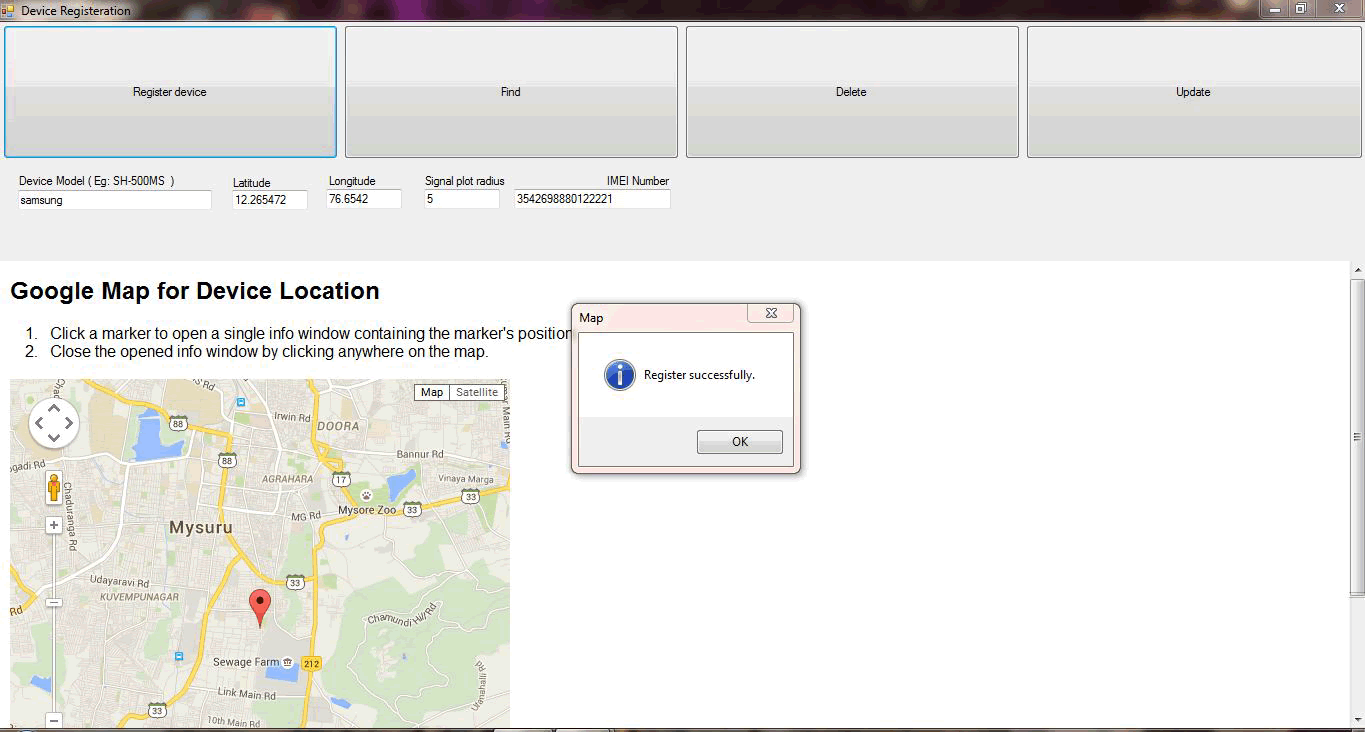1365x732 pixels.
Task: Select the Street View pegman icon
Action: click(54, 488)
